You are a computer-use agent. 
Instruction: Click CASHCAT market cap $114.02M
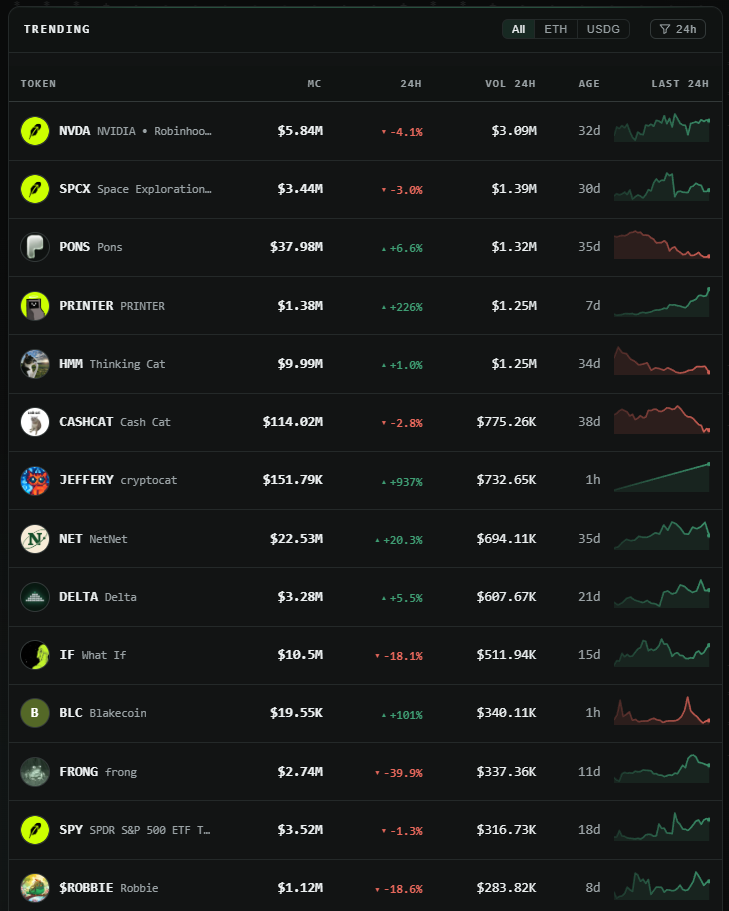tap(292, 422)
